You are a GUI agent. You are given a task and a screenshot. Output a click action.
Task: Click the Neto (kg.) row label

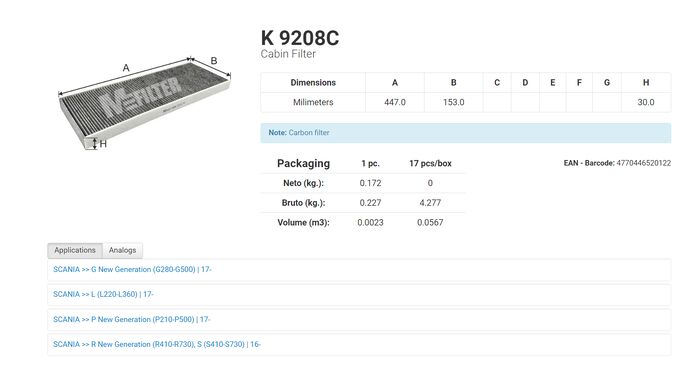304,183
